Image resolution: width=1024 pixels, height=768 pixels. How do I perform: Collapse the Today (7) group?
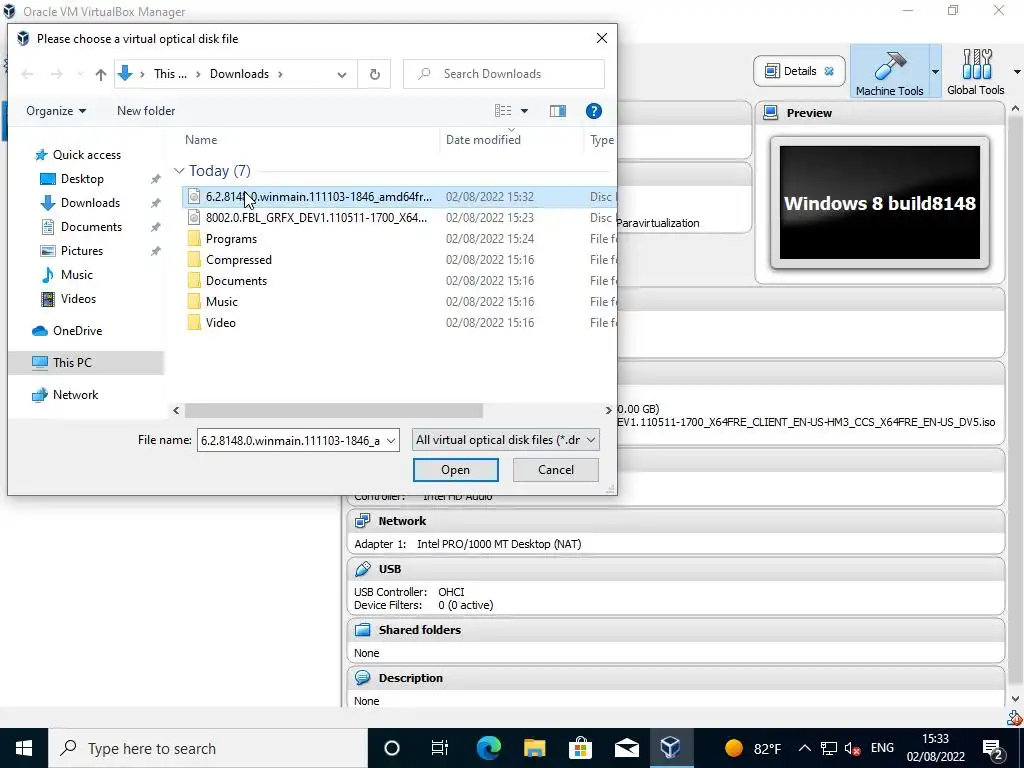tap(179, 170)
